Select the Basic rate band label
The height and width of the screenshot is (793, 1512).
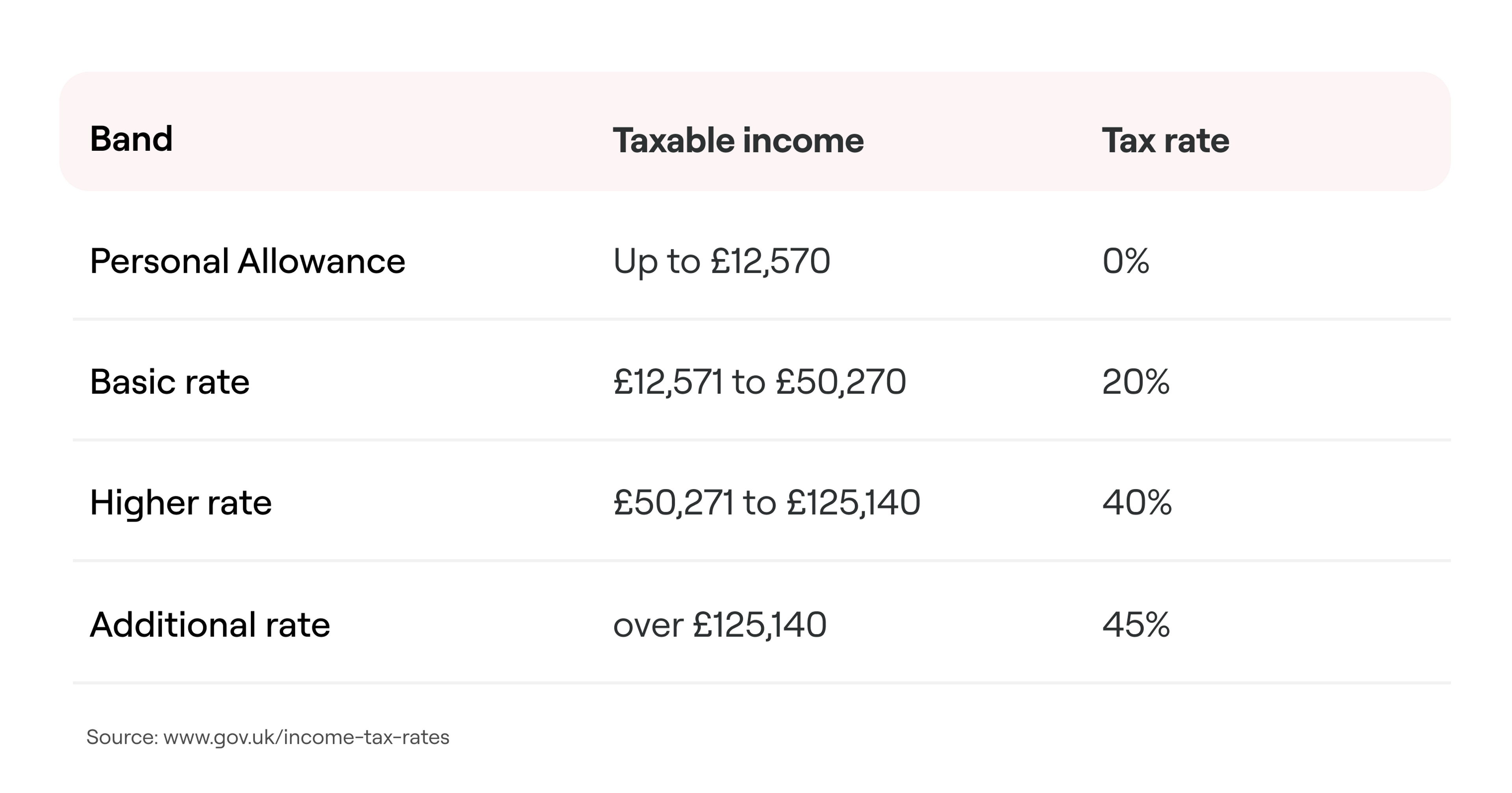pos(170,382)
